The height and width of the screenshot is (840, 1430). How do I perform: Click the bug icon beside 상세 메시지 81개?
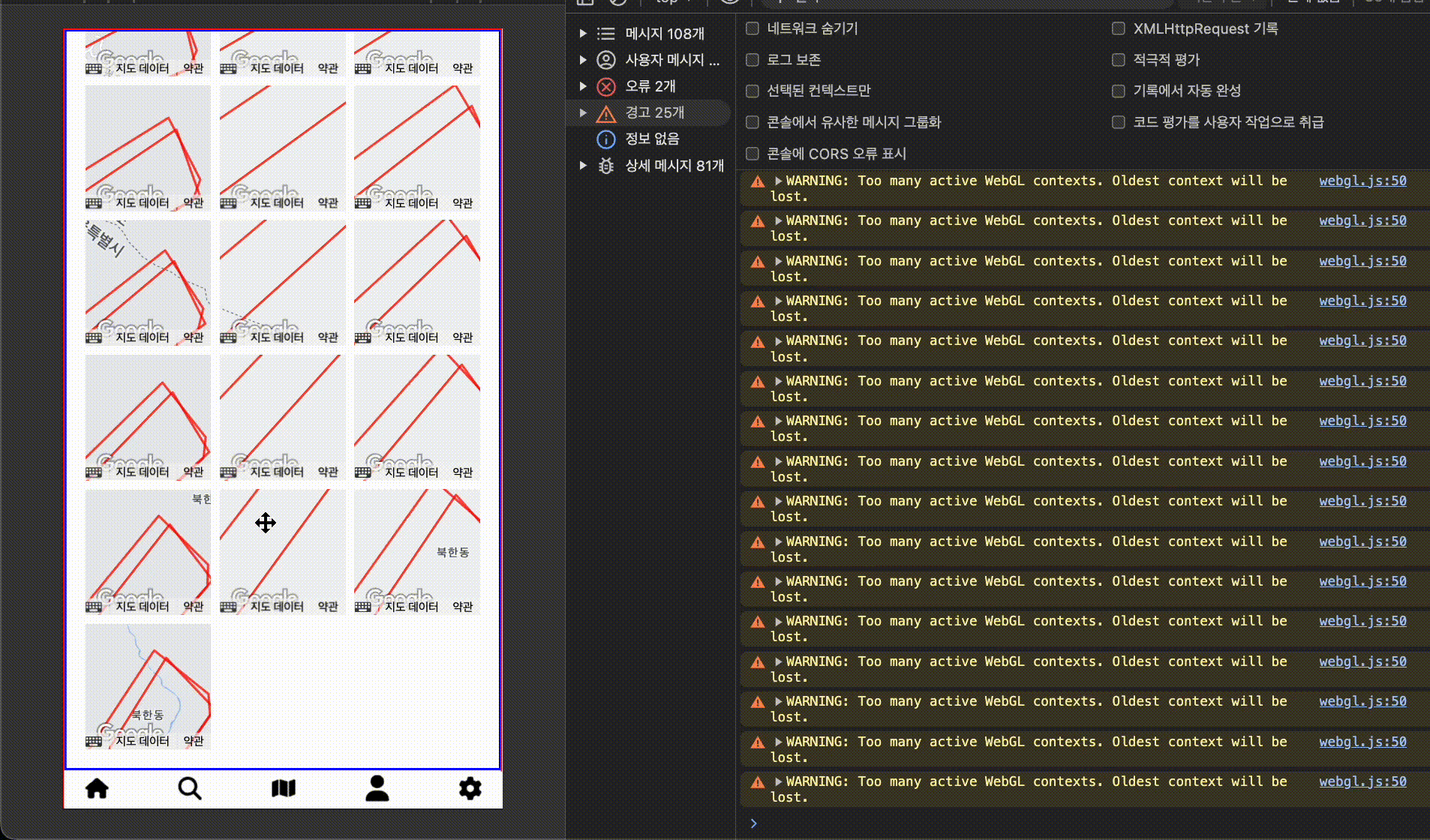[606, 166]
